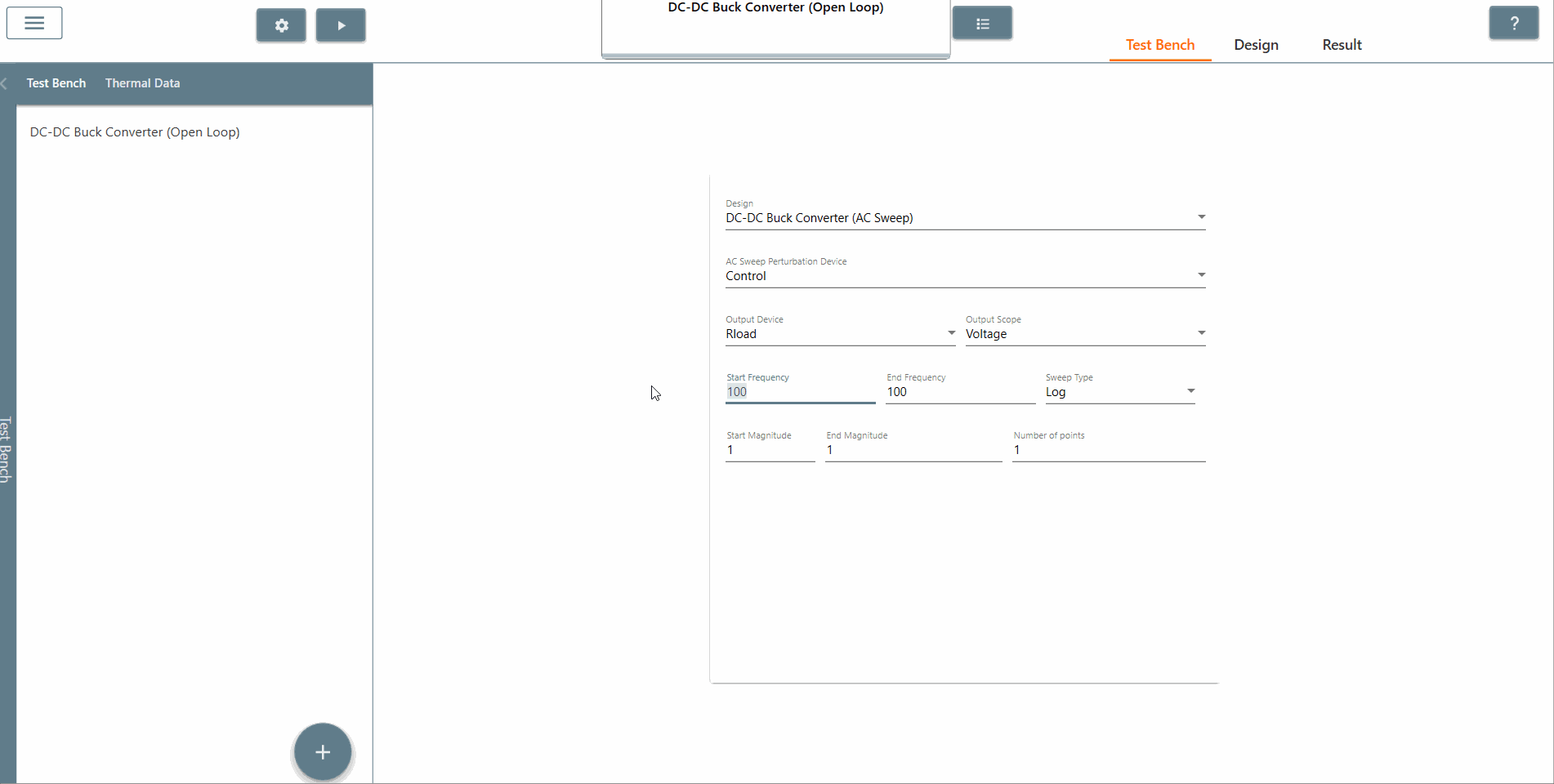1554x784 pixels.
Task: Run the simulation with the play button
Action: [x=341, y=24]
